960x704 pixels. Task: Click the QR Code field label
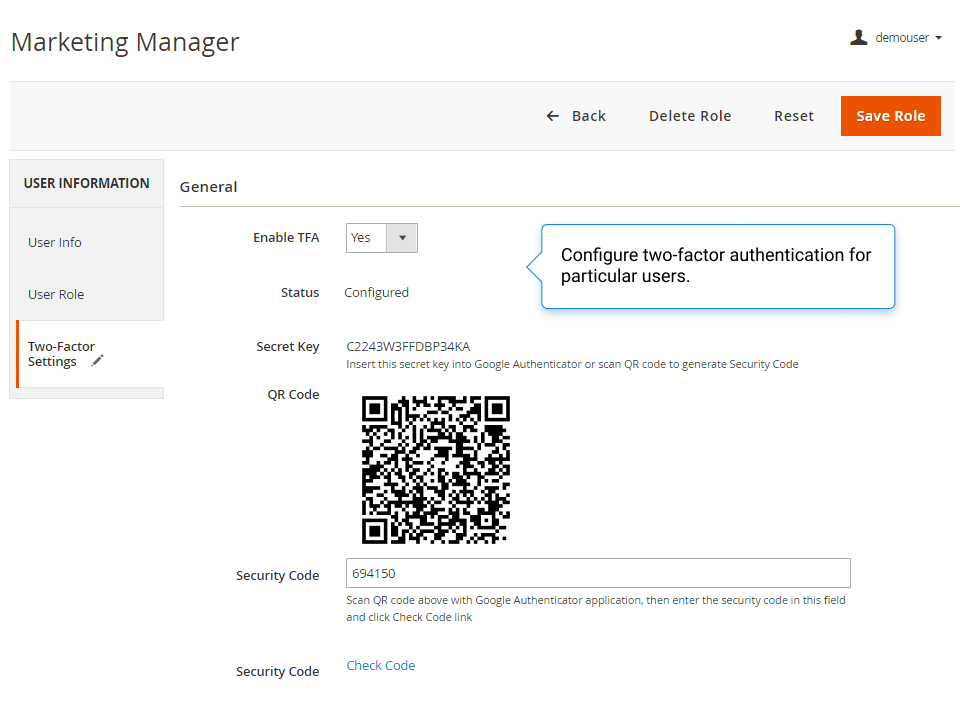293,394
